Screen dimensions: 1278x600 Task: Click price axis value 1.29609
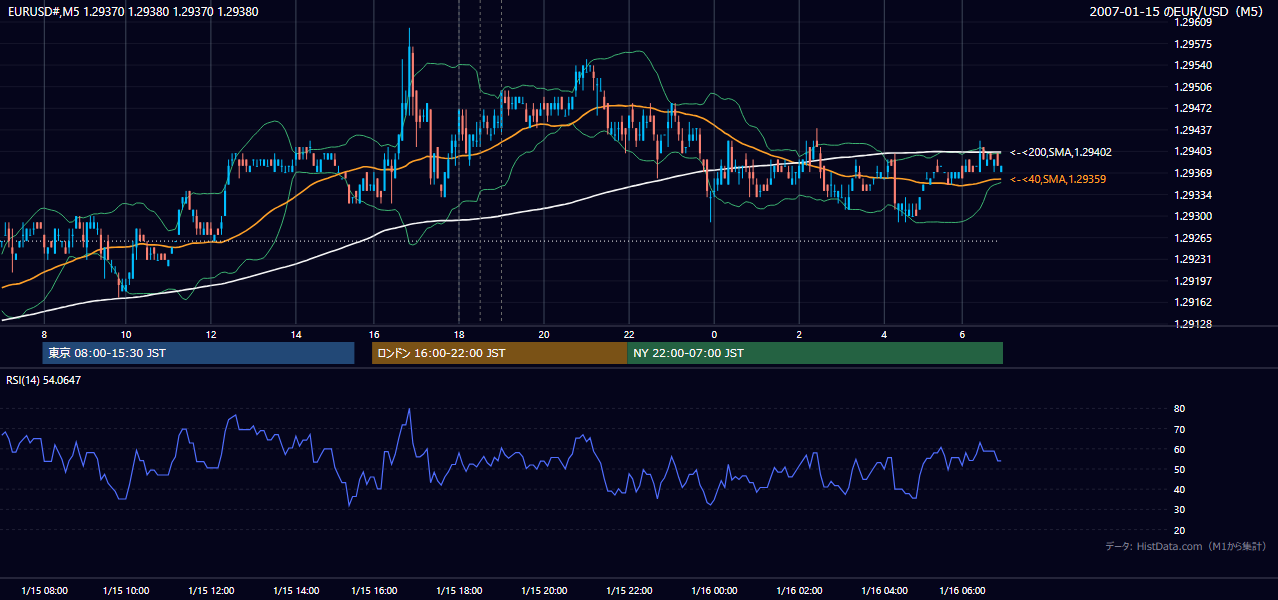point(1192,23)
